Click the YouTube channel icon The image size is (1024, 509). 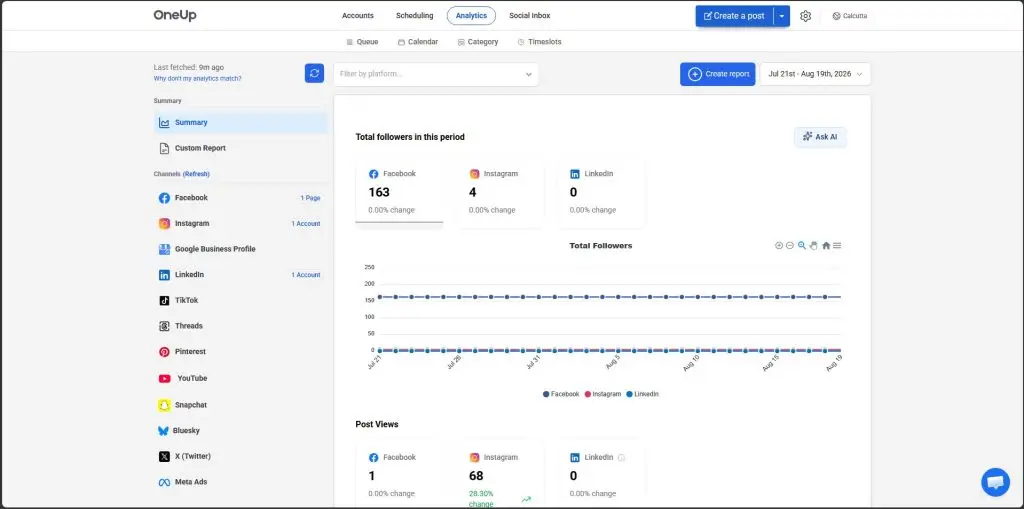pyautogui.click(x=165, y=378)
